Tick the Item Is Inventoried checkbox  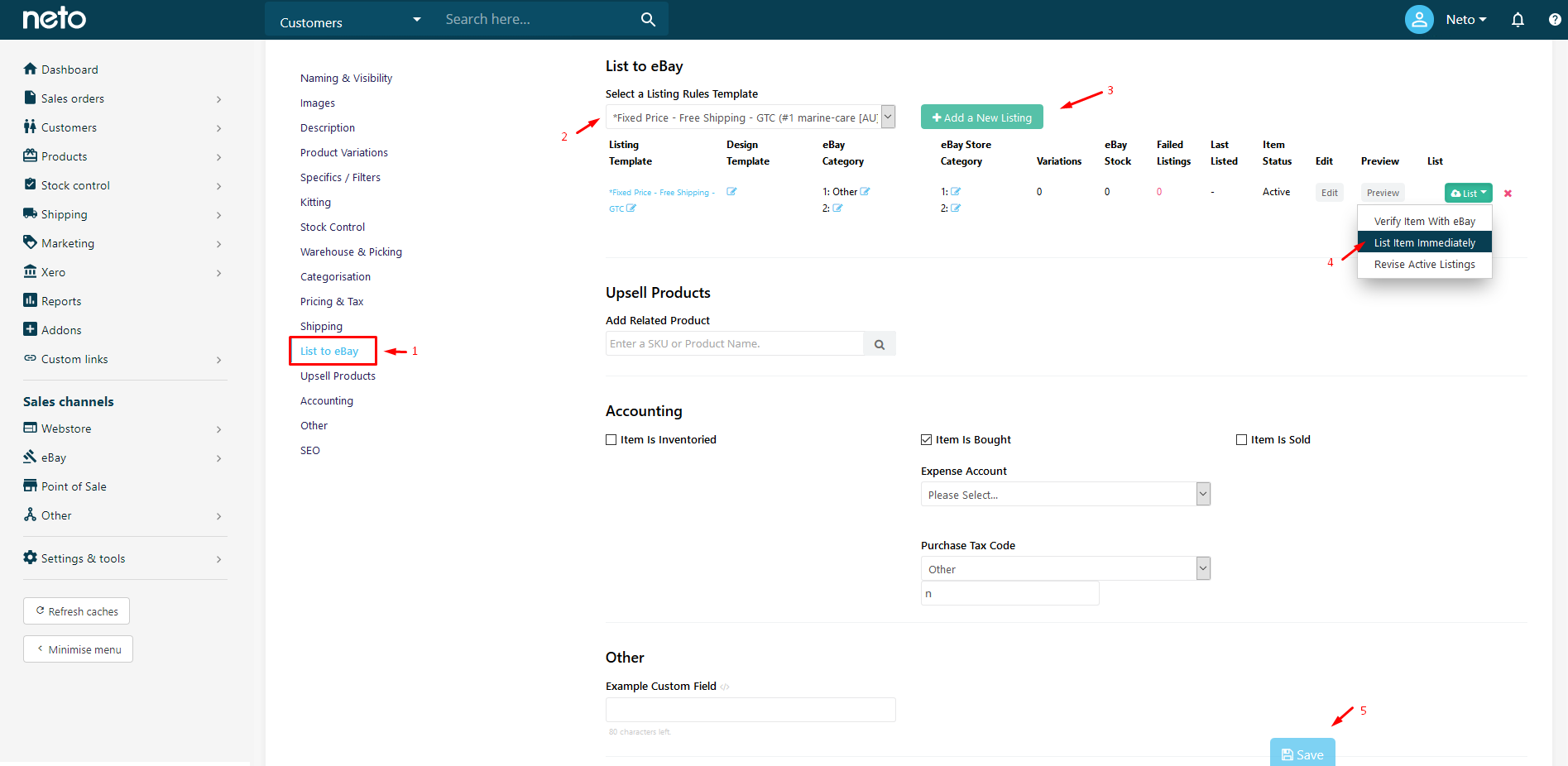click(611, 440)
